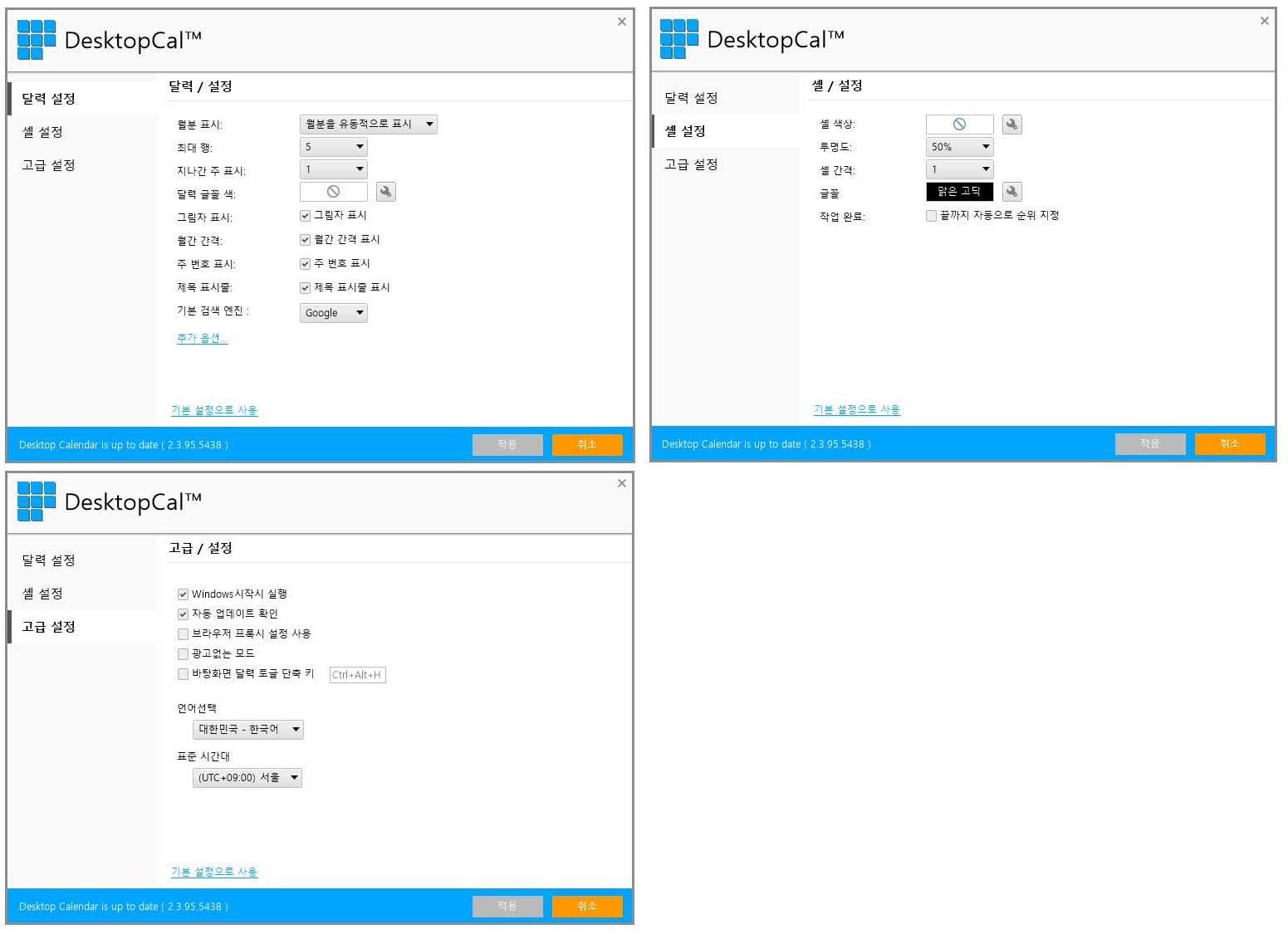Select 달력 설정 tab in bottom window
1288x934 pixels.
pos(82,560)
